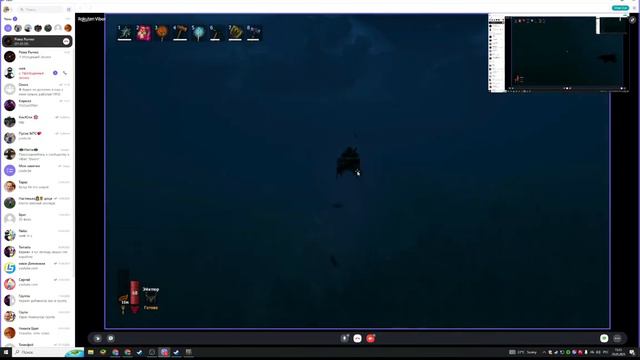Click the self-view picture-in-picture thumbnail

point(558,53)
